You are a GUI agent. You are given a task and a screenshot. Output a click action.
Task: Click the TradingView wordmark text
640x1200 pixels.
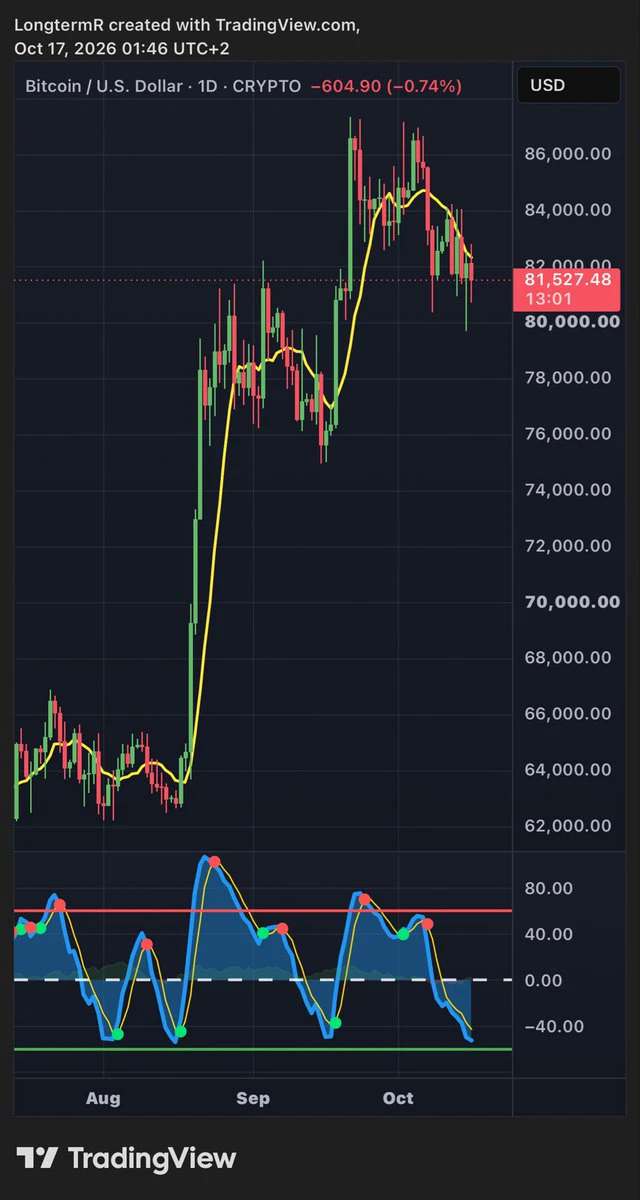tap(152, 1159)
